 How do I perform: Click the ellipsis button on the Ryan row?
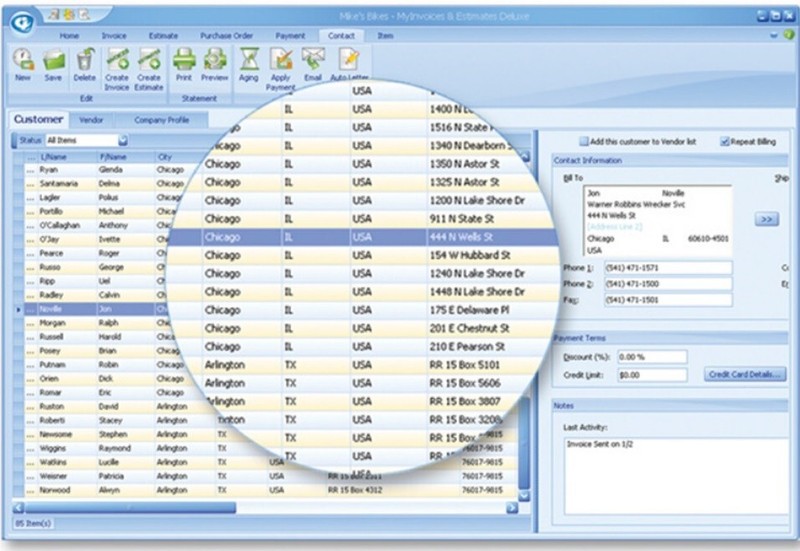31,170
